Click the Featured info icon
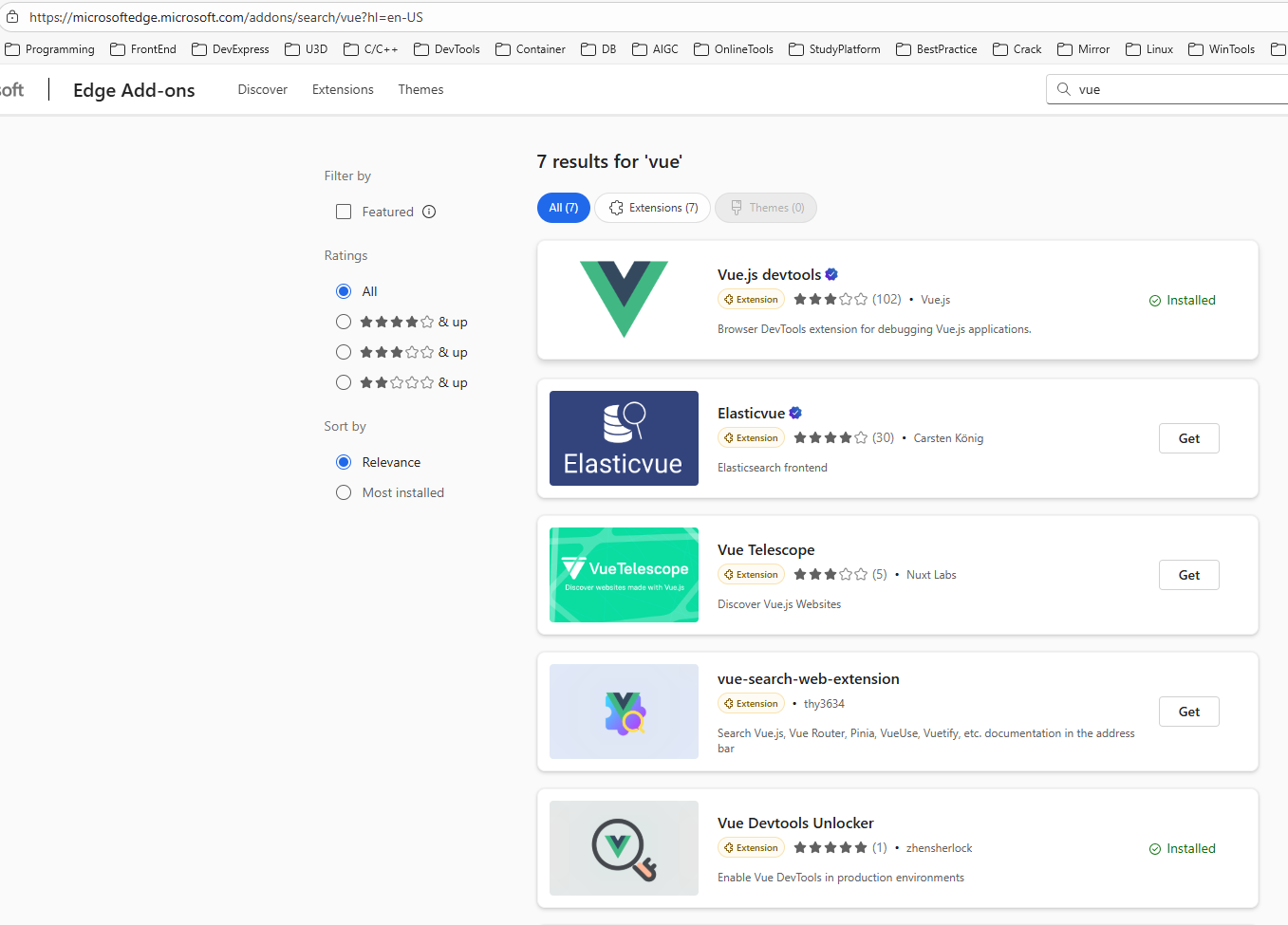This screenshot has height=925, width=1288. pos(429,212)
